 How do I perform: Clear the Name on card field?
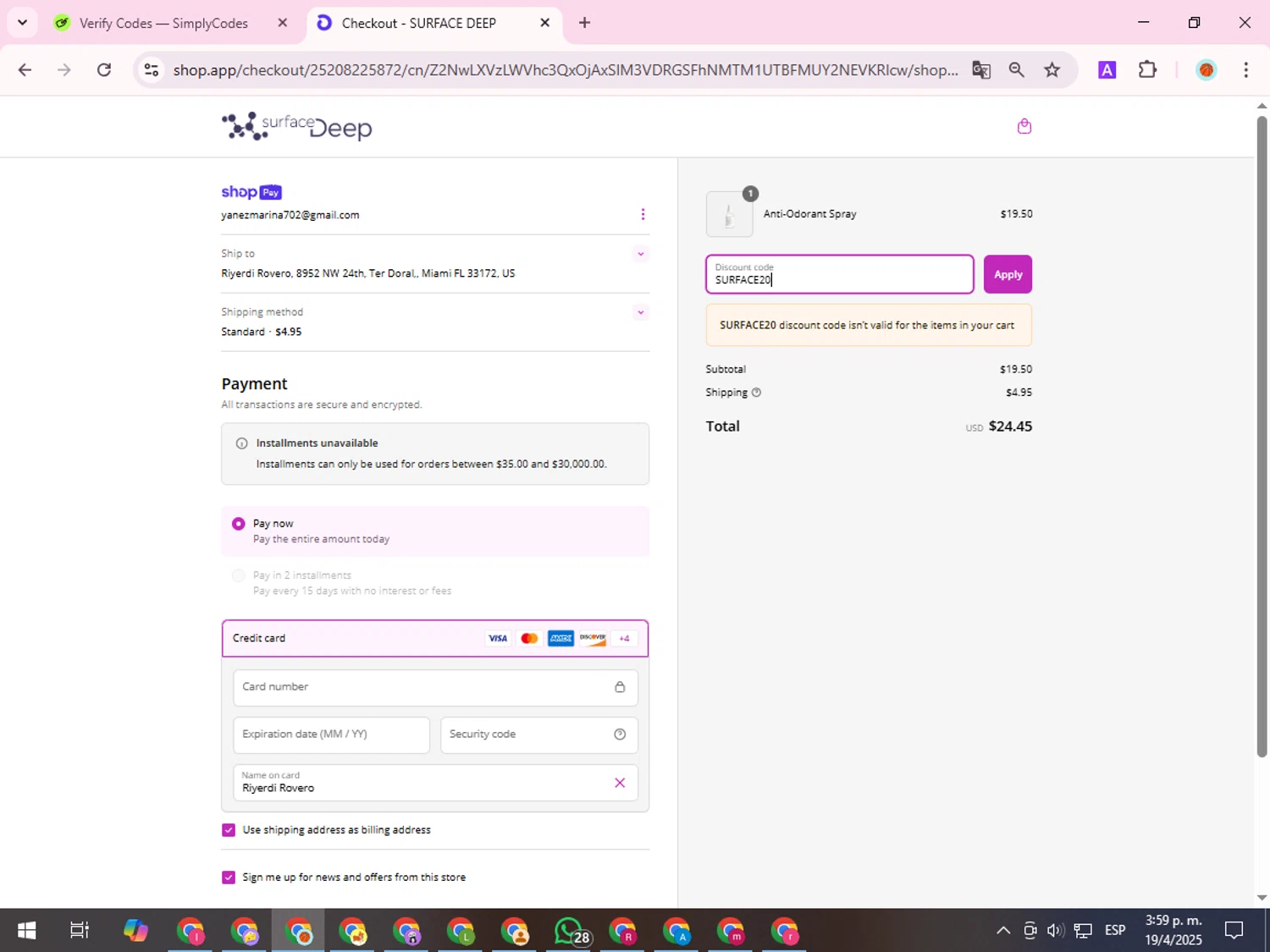click(x=620, y=783)
